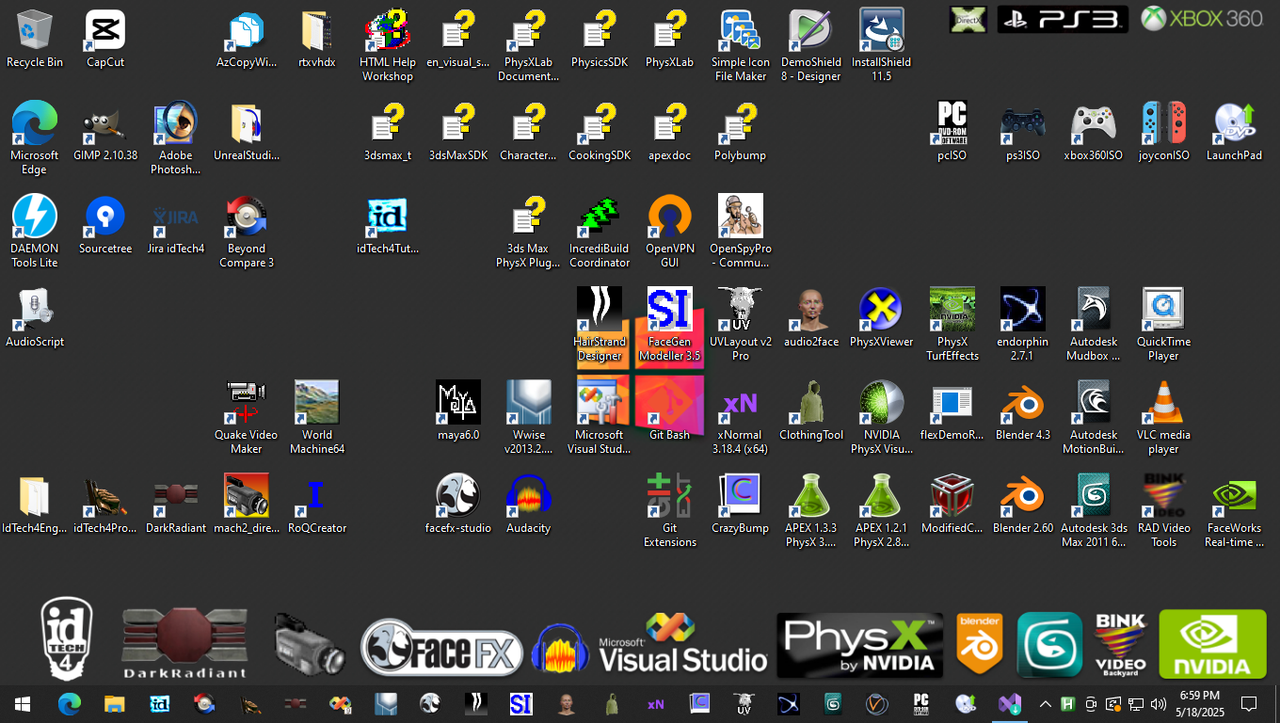Launch Quake Video Maker

pyautogui.click(x=246, y=418)
